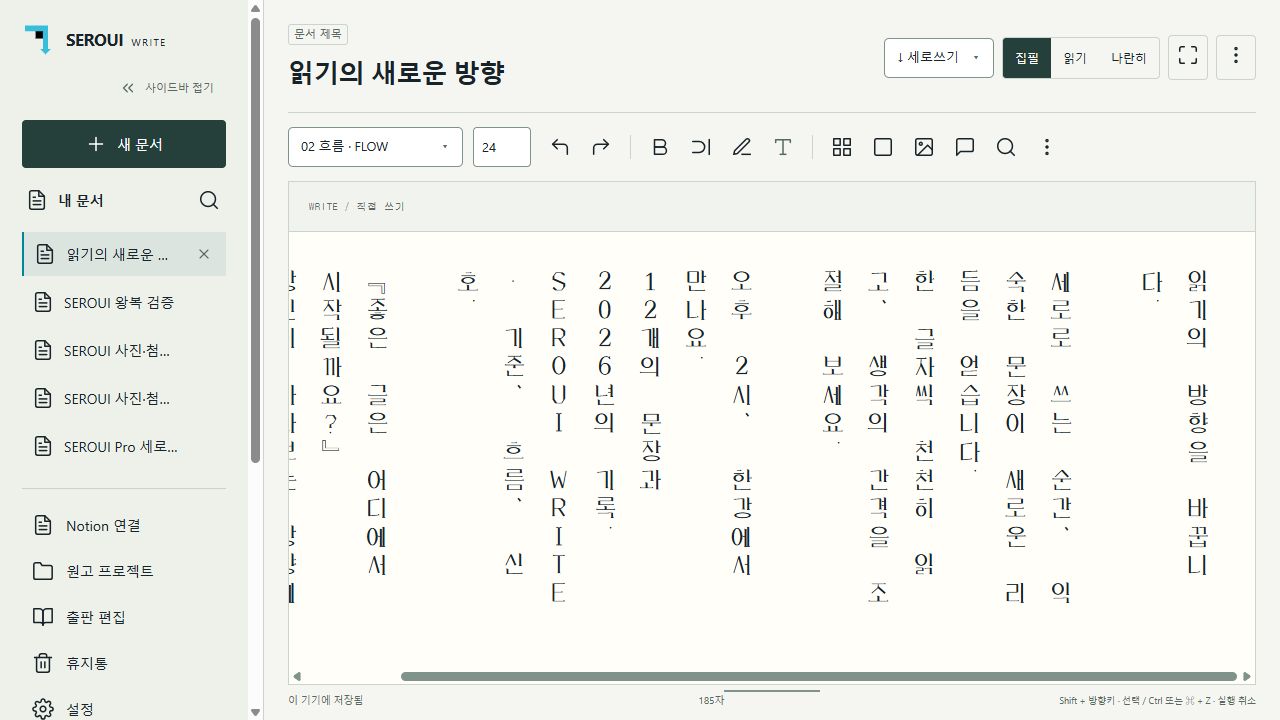Open SEROUI Pro 세로 document

[x=124, y=446]
